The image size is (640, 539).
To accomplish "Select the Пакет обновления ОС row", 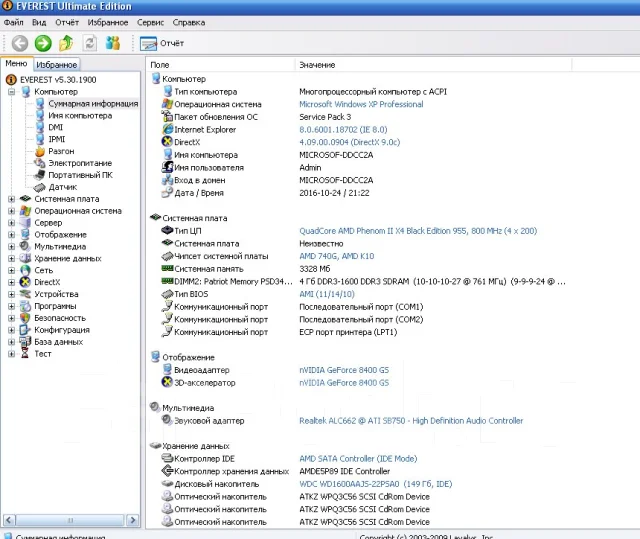I will coord(359,117).
